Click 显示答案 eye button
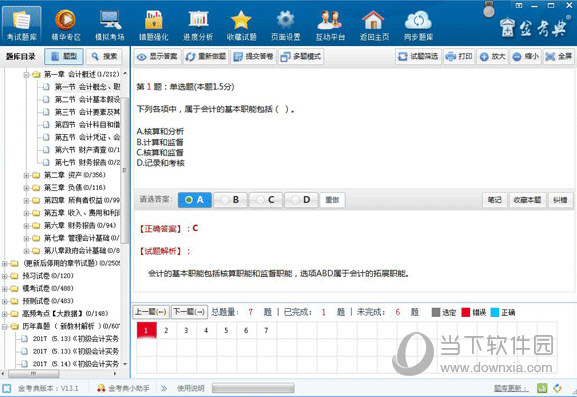This screenshot has width=577, height=397. pyautogui.click(x=157, y=57)
